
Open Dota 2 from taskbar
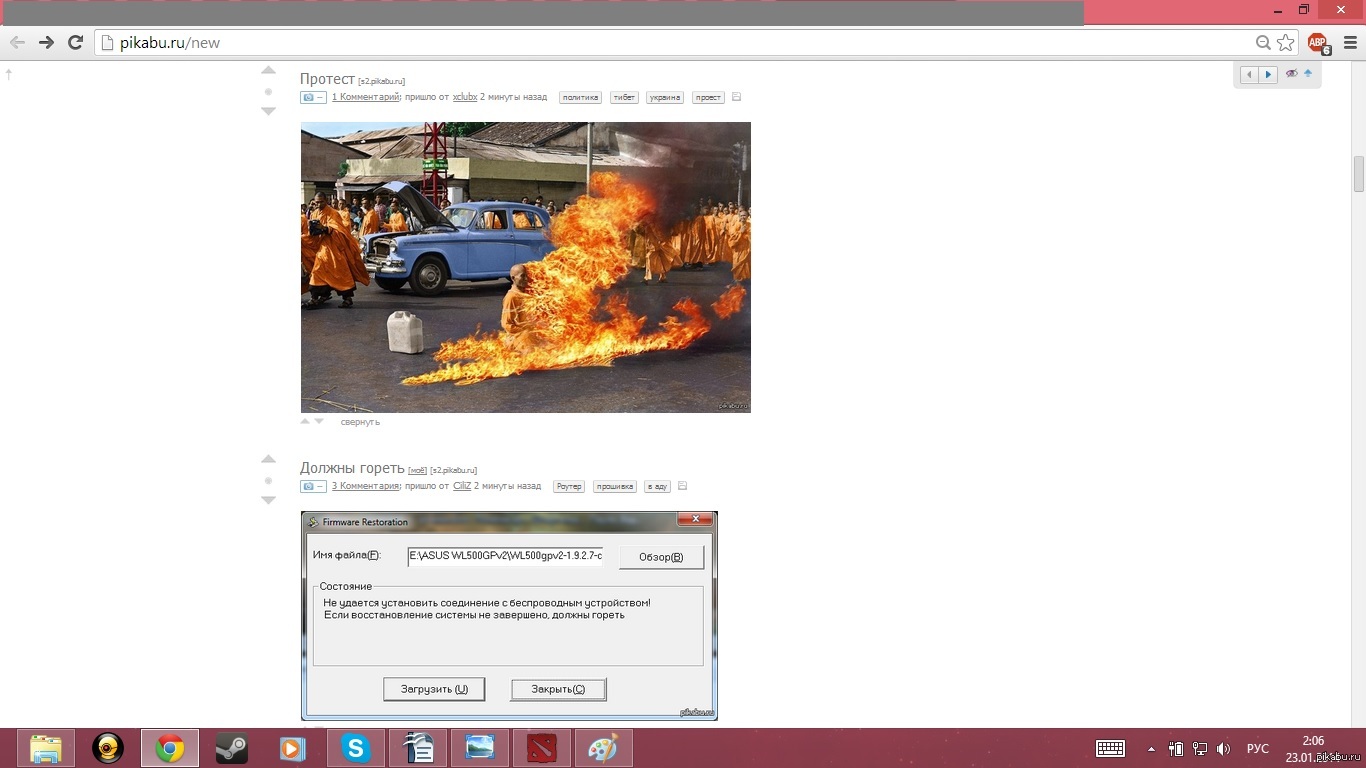(541, 748)
